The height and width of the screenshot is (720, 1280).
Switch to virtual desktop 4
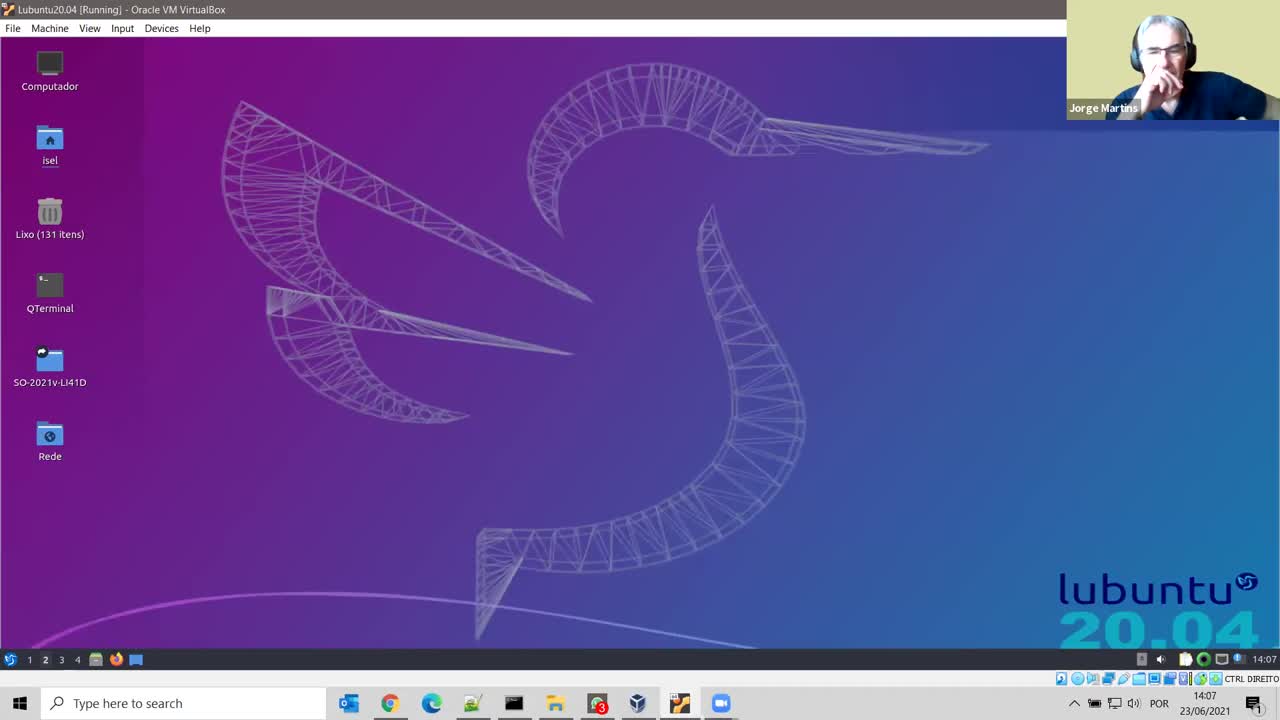77,659
